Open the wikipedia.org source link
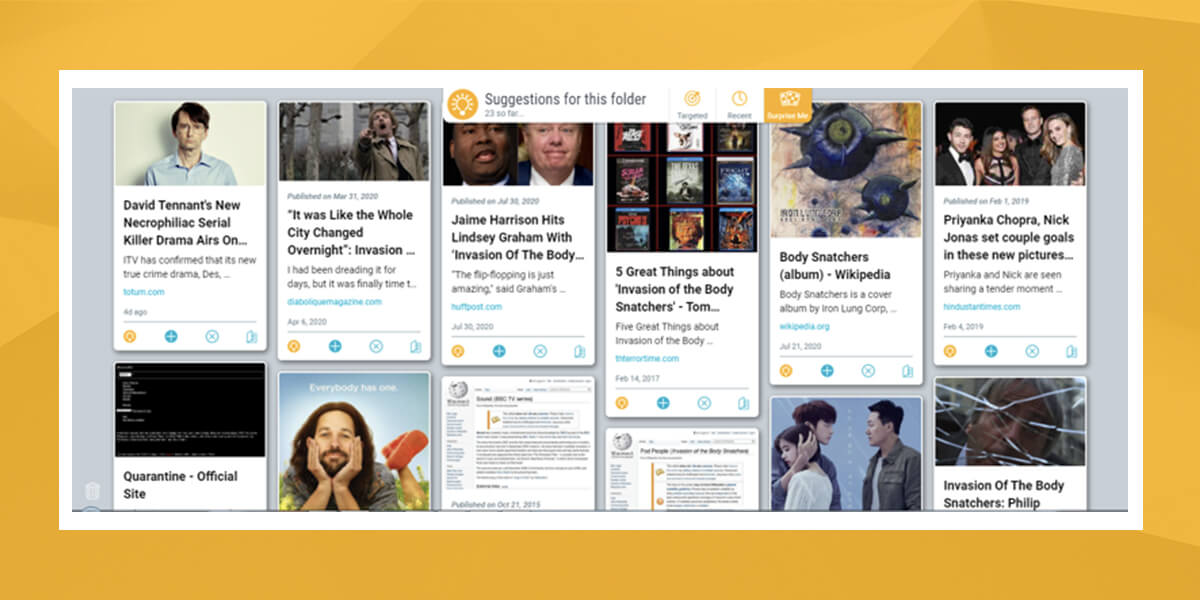 tap(805, 326)
